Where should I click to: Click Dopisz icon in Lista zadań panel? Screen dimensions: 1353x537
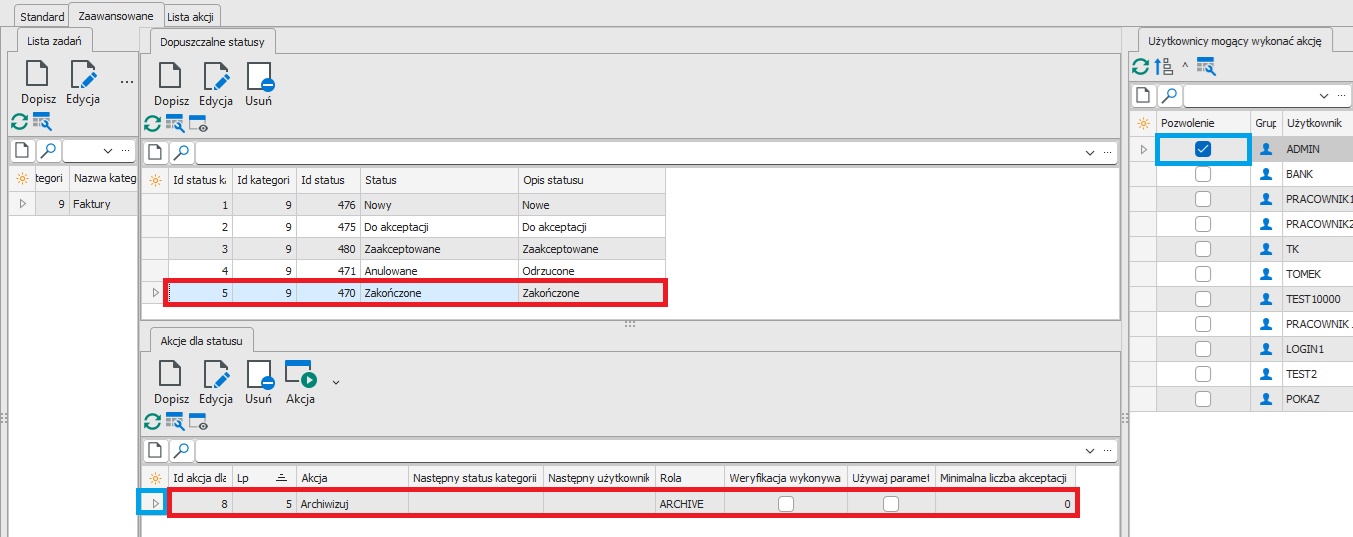pos(37,76)
